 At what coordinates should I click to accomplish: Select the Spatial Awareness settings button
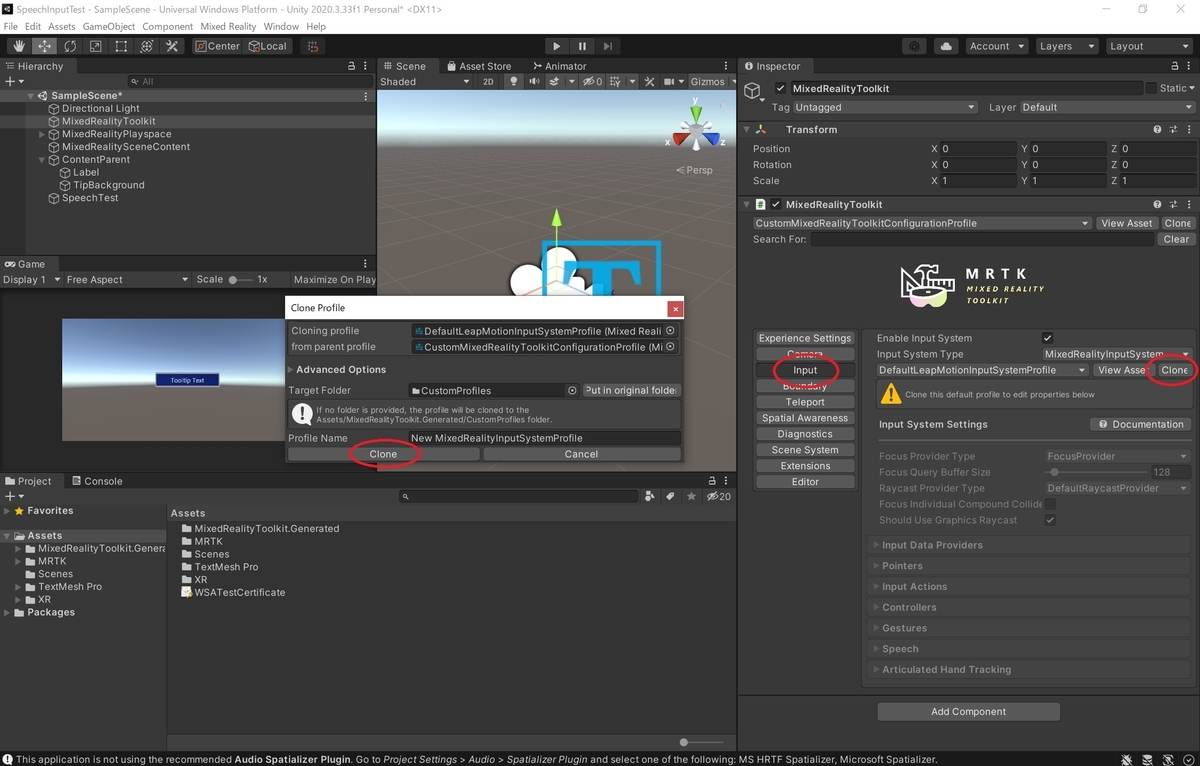pos(805,418)
